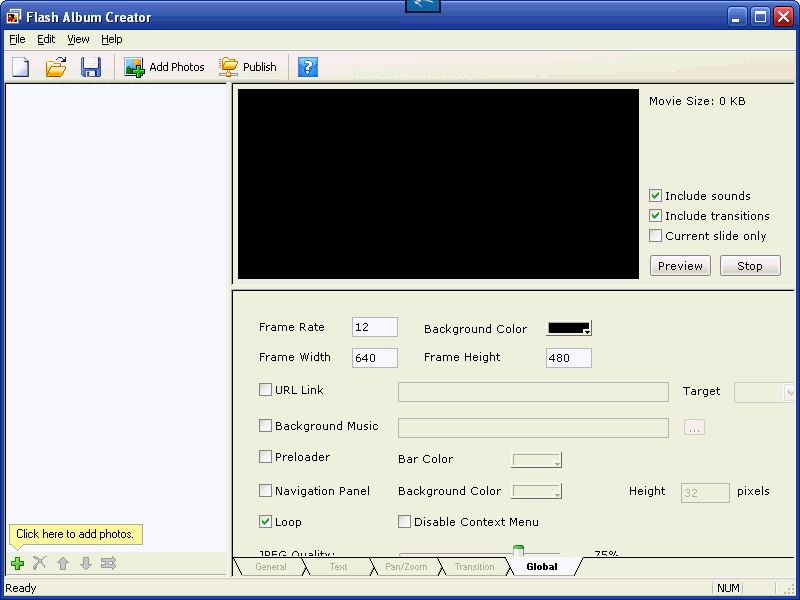Screen dimensions: 800x600
Task: Enable the Background Music checkbox
Action: (x=266, y=426)
